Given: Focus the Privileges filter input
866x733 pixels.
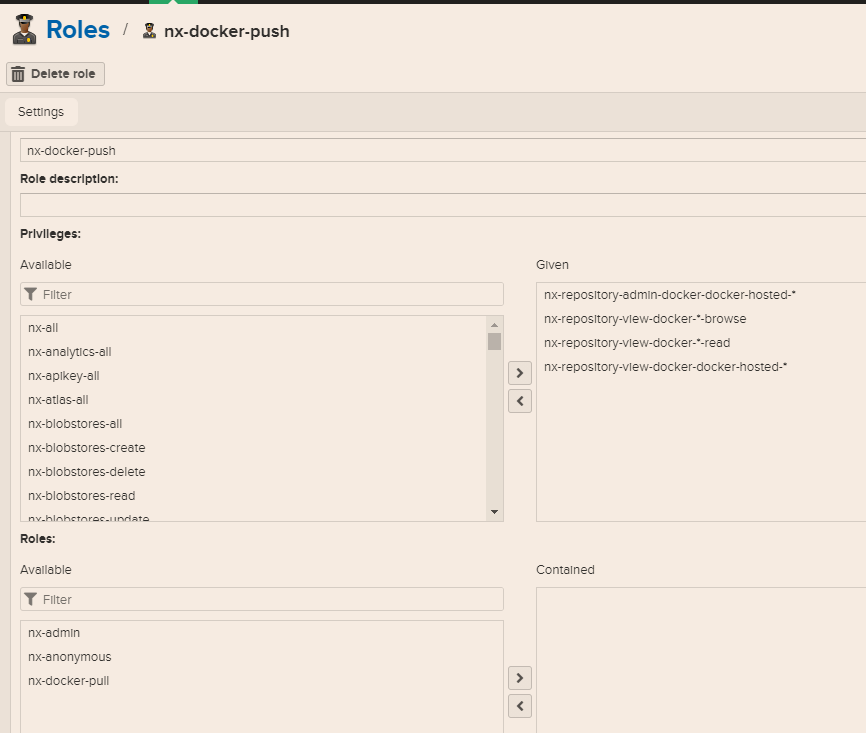Looking at the screenshot, I should (270, 295).
